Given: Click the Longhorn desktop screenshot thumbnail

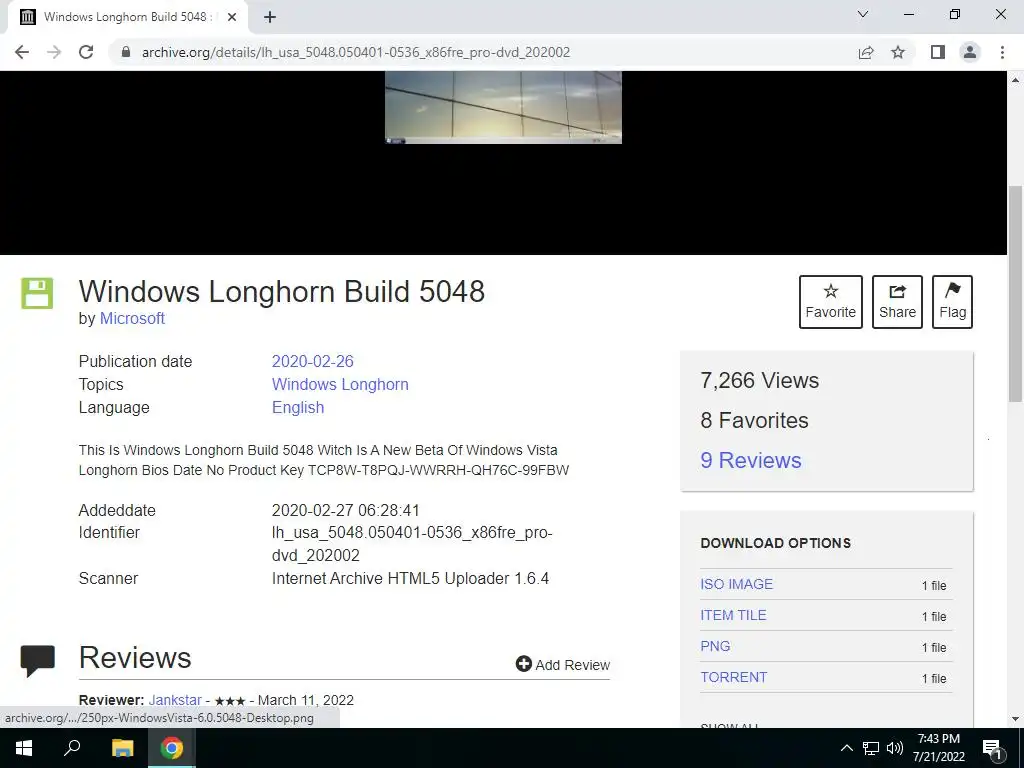Looking at the screenshot, I should coord(503,107).
